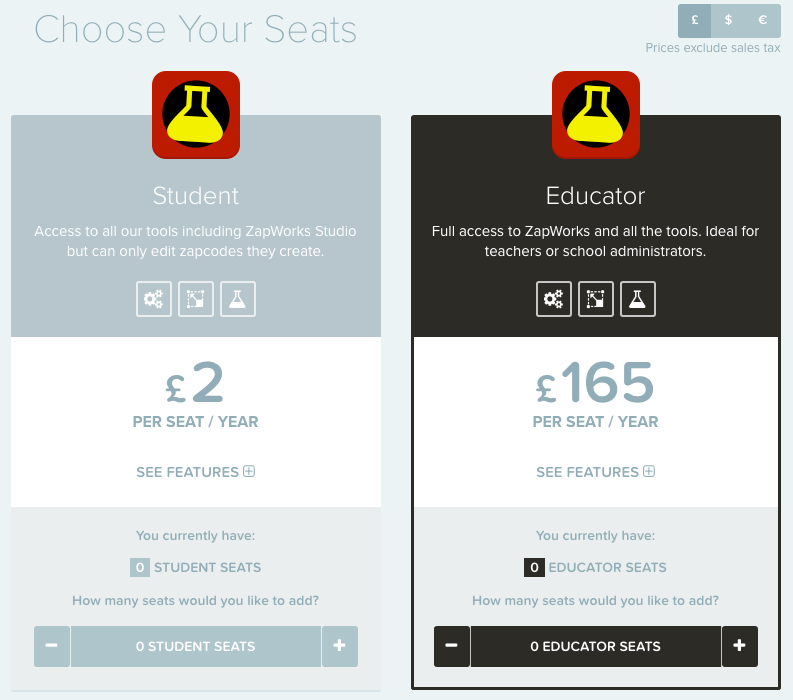Viewport: 793px width, 700px height.
Task: Click the Educator plan designer tool icon
Action: pos(596,299)
